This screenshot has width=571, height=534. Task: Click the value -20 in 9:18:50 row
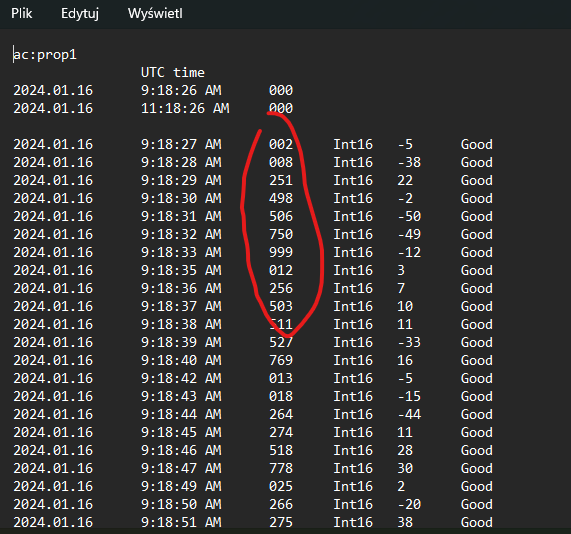409,504
